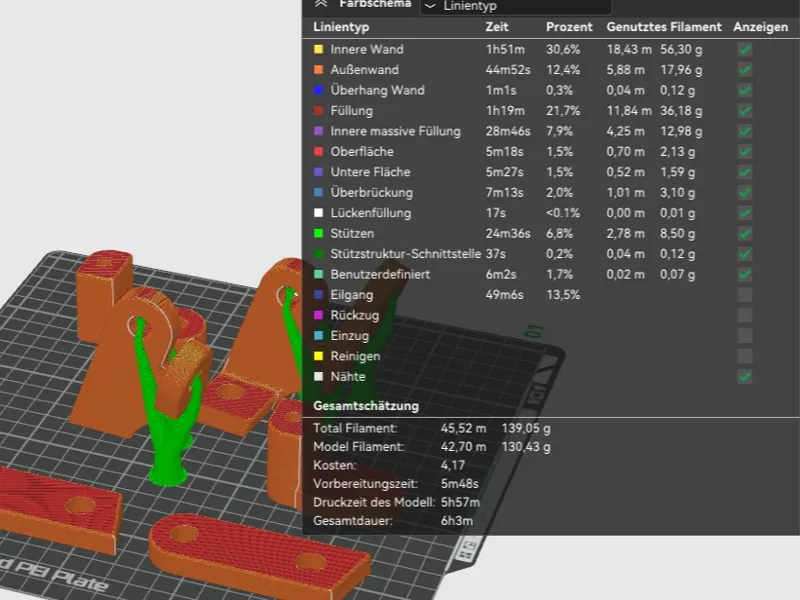
Task: Click dark green Stützstruktur-Schnittstelle swatch
Action: click(318, 254)
